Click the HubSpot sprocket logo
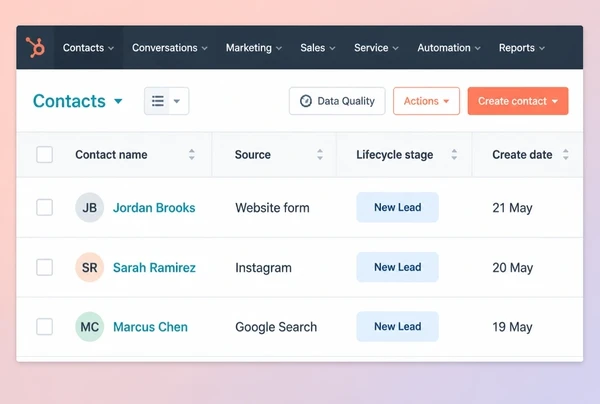 click(35, 47)
